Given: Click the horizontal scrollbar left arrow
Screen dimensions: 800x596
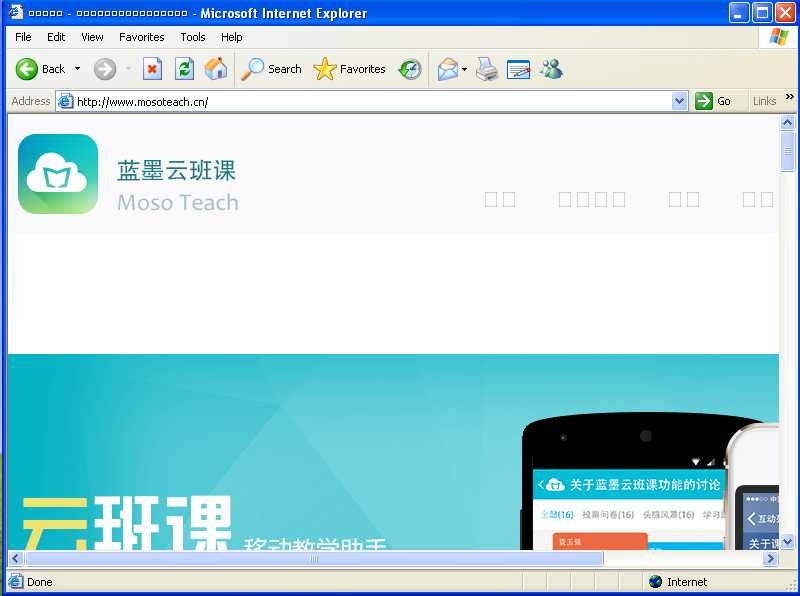Looking at the screenshot, I should tap(15, 558).
